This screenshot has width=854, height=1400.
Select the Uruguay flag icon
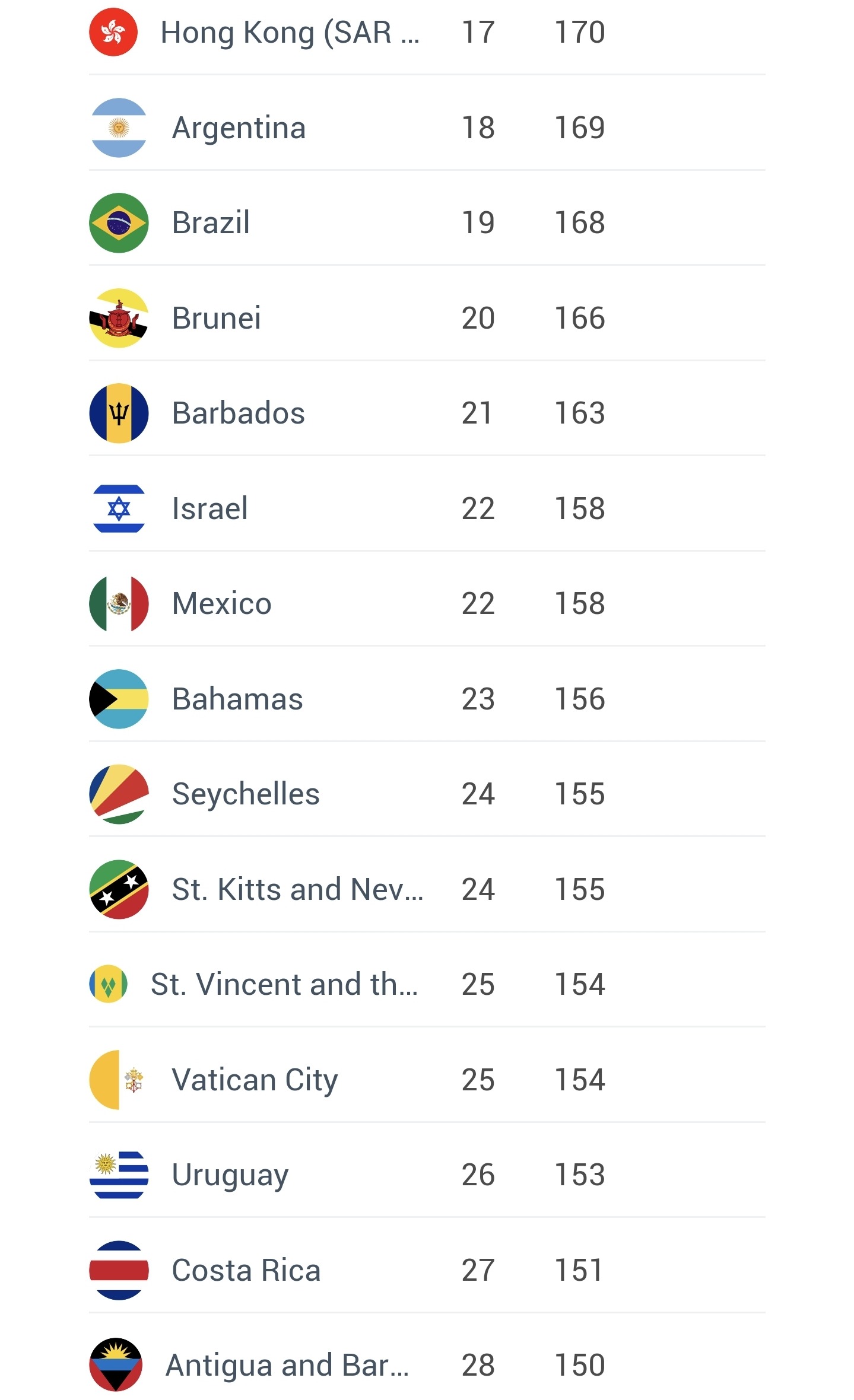(x=119, y=1175)
